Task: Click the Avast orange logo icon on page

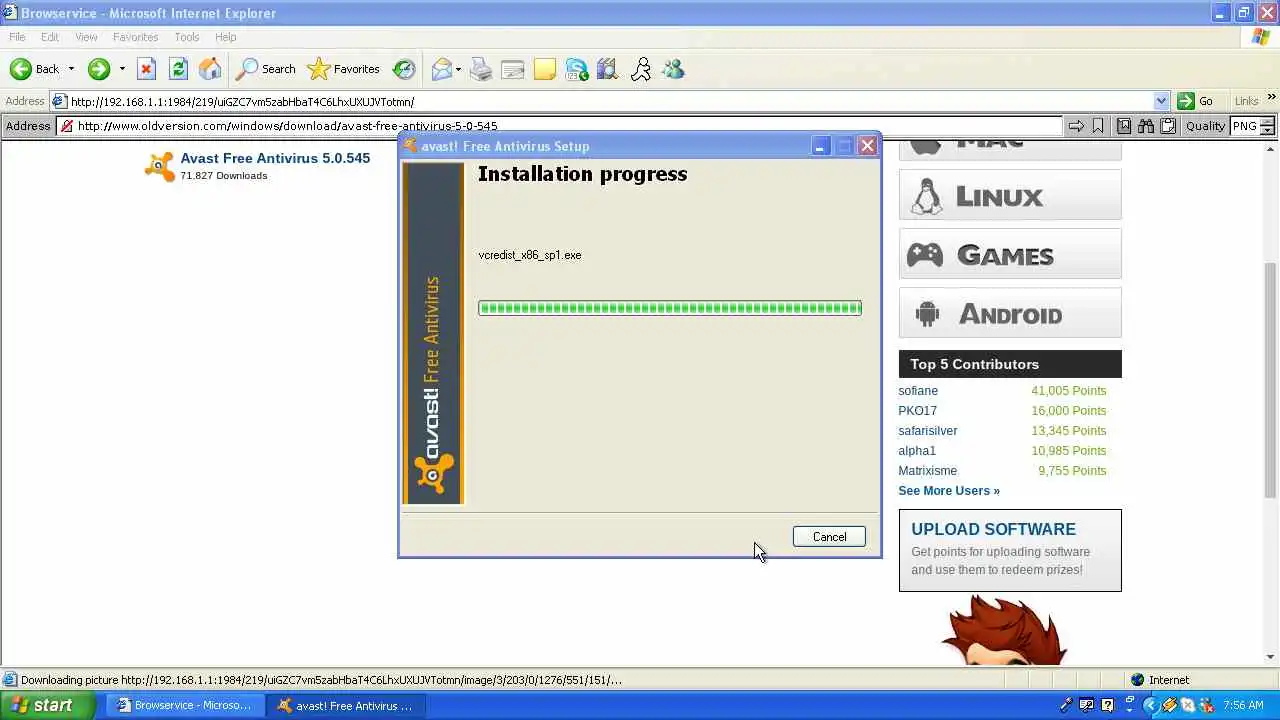Action: click(x=159, y=166)
